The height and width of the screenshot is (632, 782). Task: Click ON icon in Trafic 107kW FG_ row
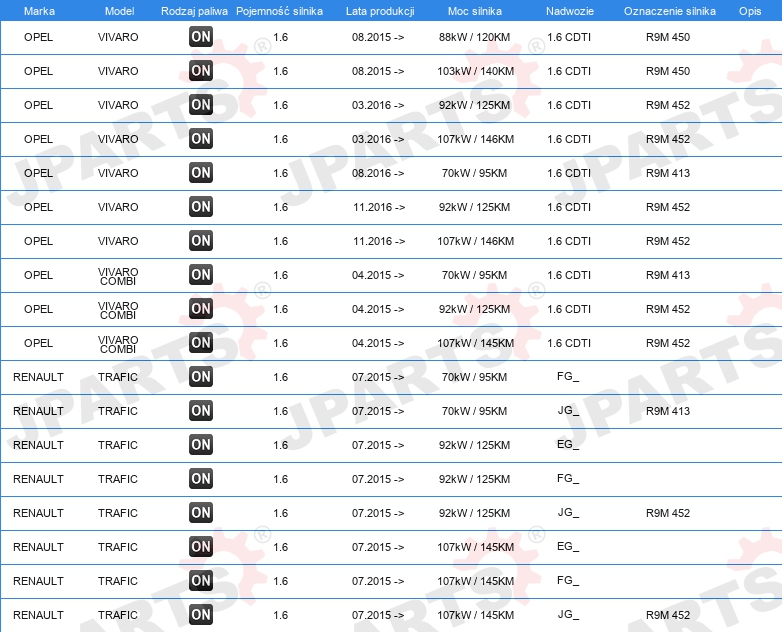pos(201,581)
